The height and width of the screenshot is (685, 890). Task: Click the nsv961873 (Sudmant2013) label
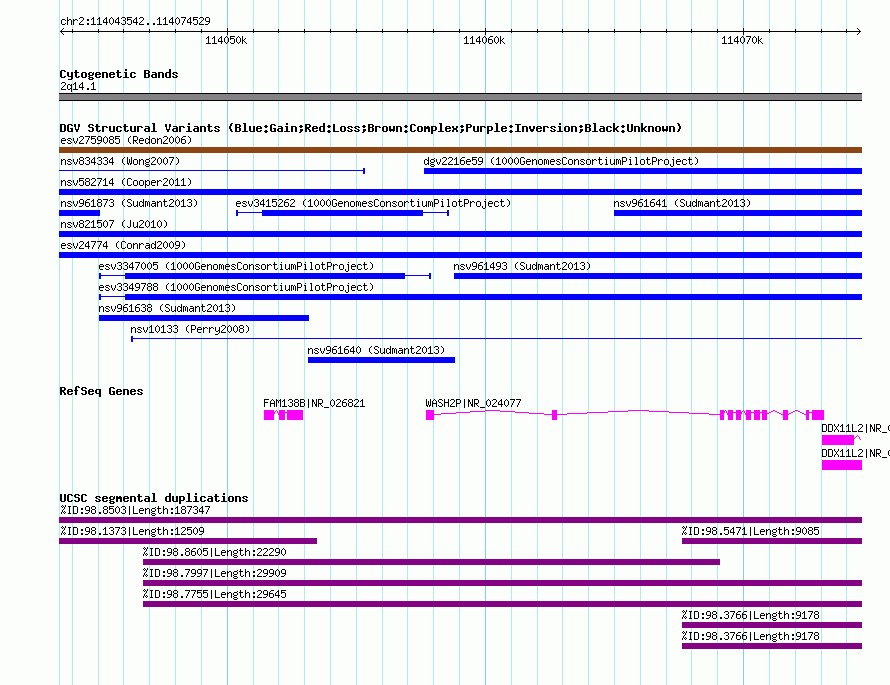(x=129, y=203)
